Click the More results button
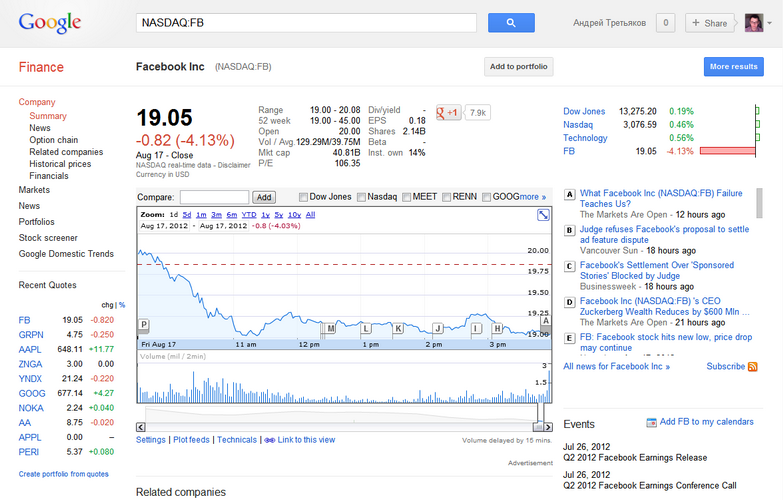The width and height of the screenshot is (783, 500). [734, 66]
